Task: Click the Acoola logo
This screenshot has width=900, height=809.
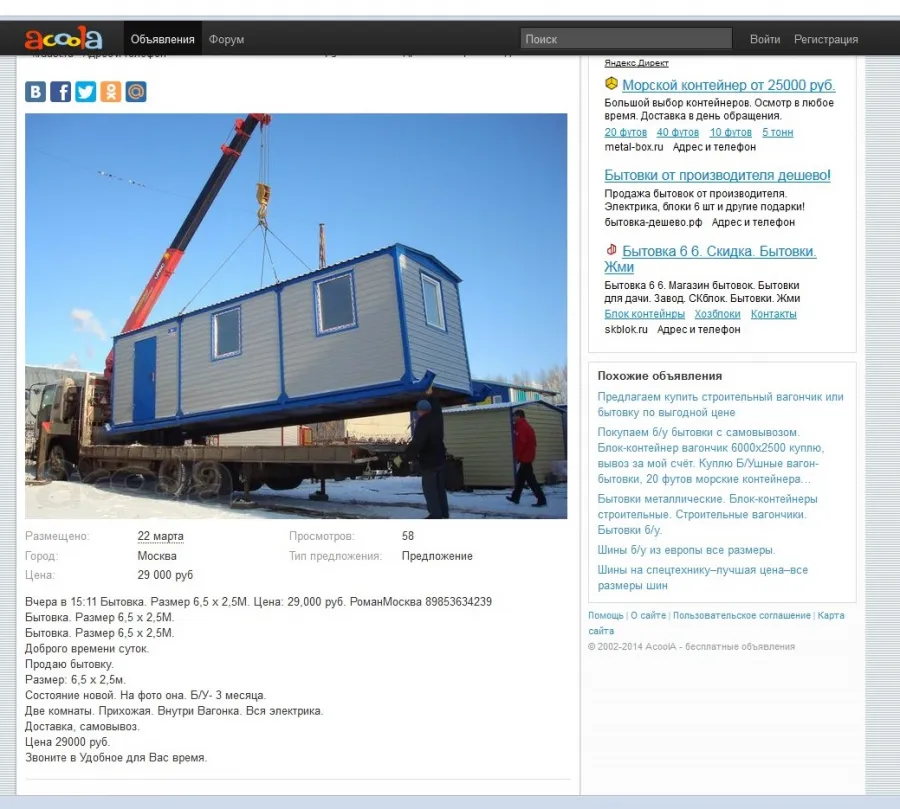Action: 63,38
